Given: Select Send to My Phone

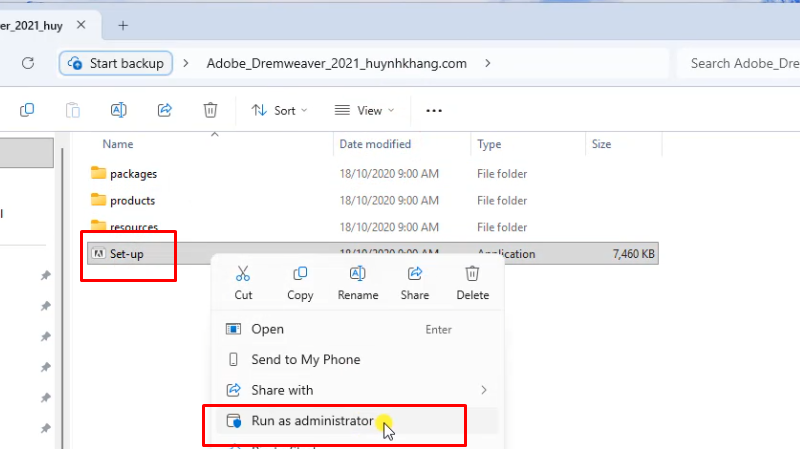Looking at the screenshot, I should tap(357, 360).
